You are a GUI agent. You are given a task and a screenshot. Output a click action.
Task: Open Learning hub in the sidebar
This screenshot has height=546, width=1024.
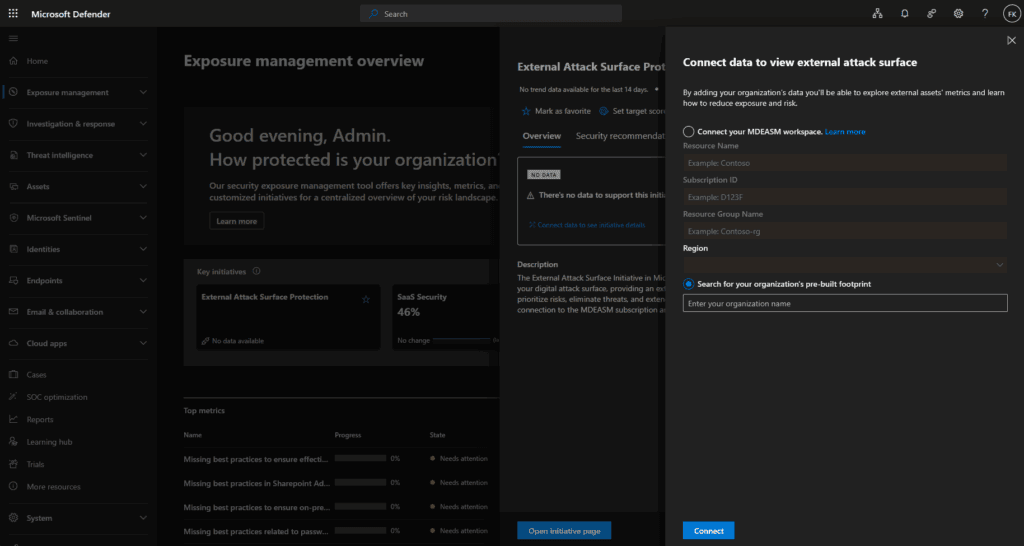pyautogui.click(x=50, y=442)
